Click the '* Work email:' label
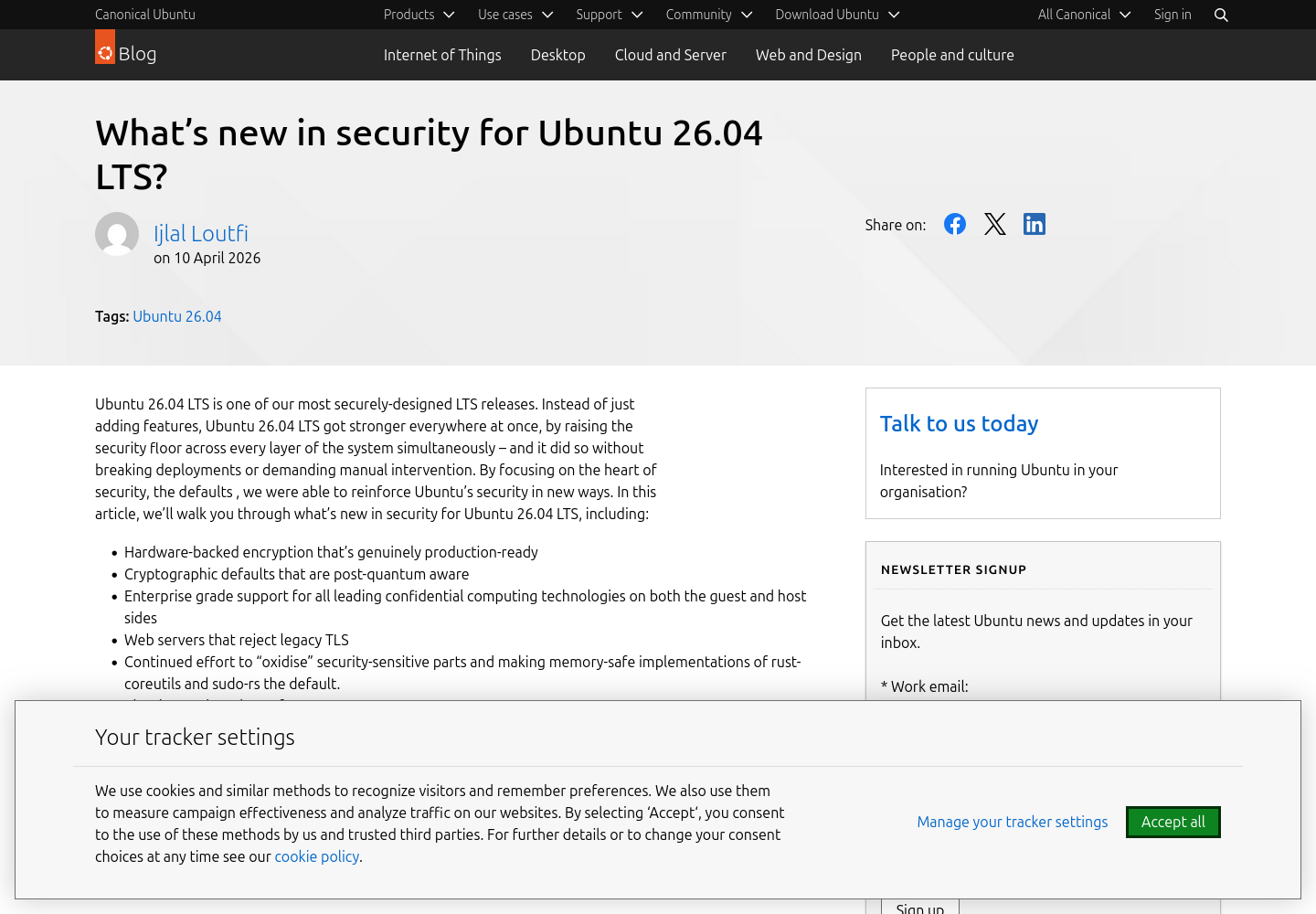Viewport: 1316px width, 914px height. (925, 686)
